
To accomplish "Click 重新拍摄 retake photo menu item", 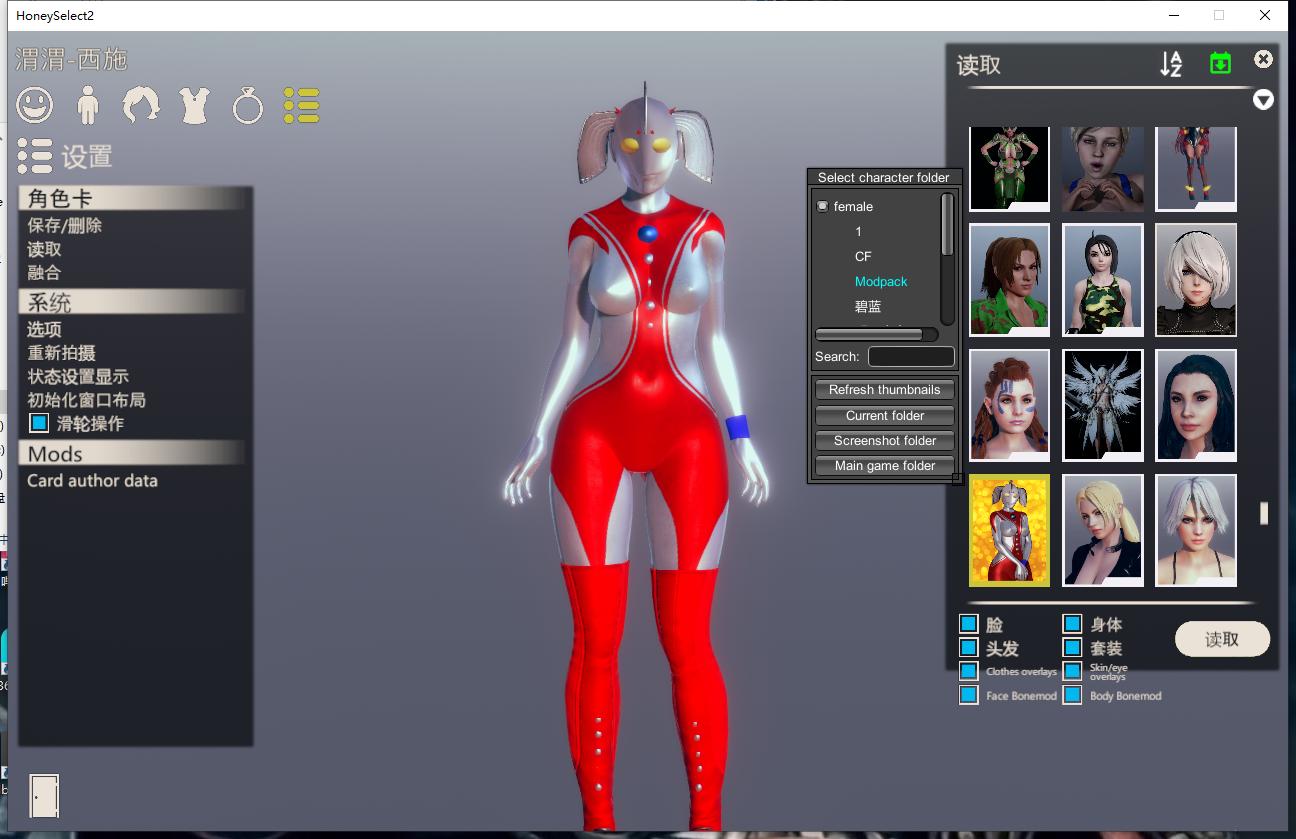I will click(61, 353).
